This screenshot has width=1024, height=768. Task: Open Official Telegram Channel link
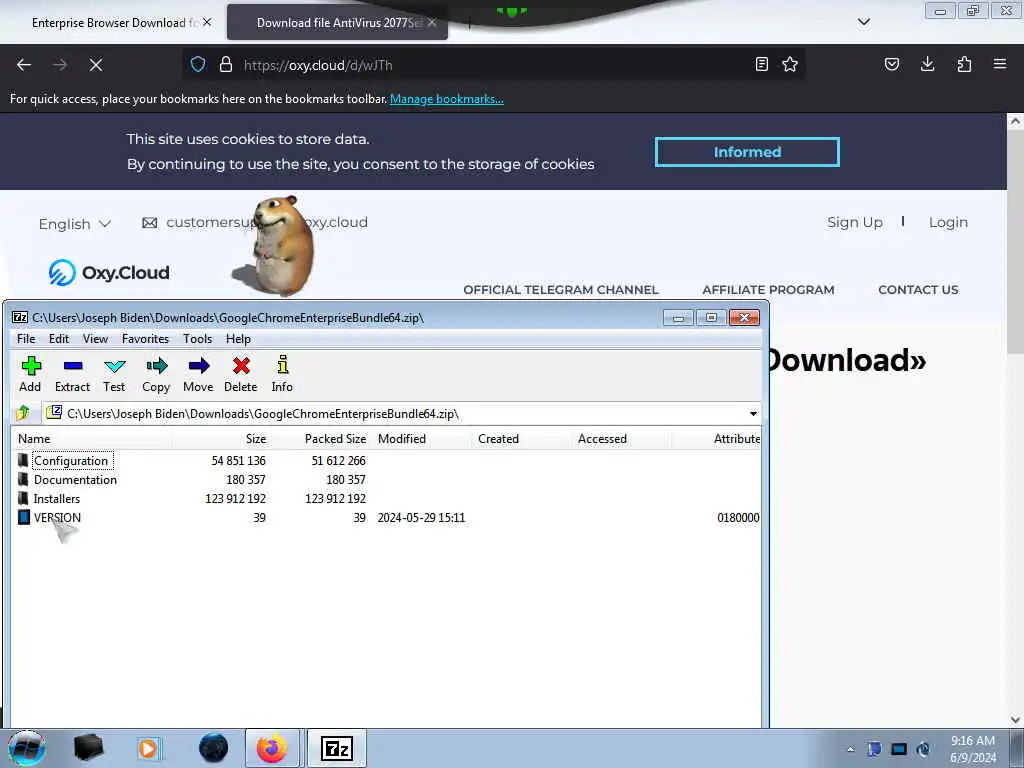(561, 289)
